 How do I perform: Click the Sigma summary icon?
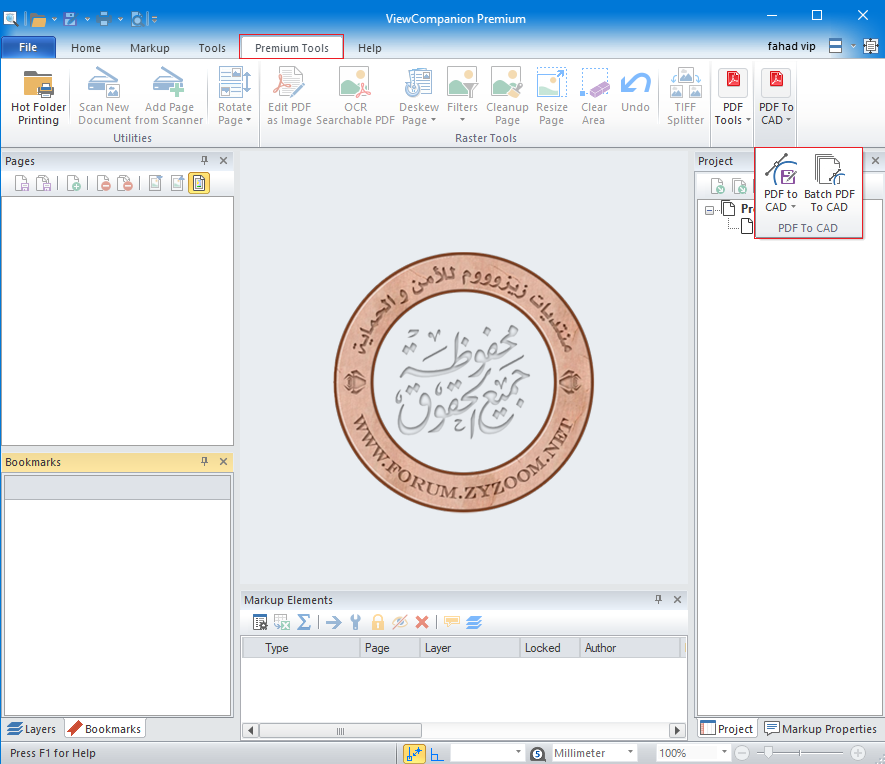(304, 622)
